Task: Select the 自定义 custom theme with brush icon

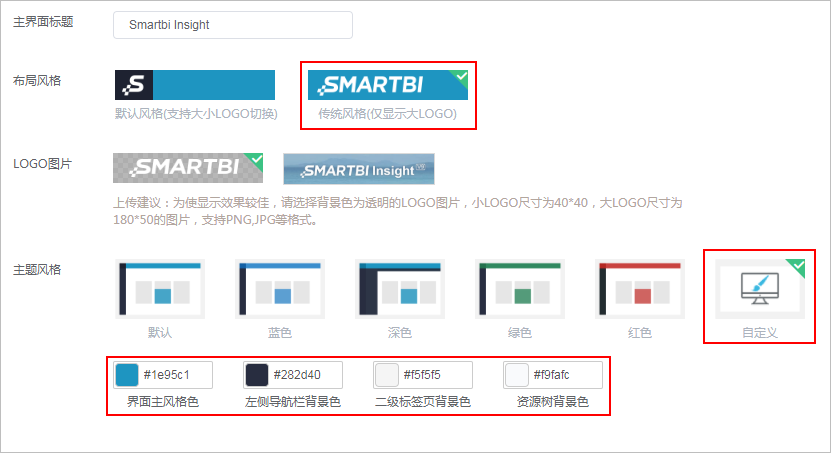Action: 760,289
